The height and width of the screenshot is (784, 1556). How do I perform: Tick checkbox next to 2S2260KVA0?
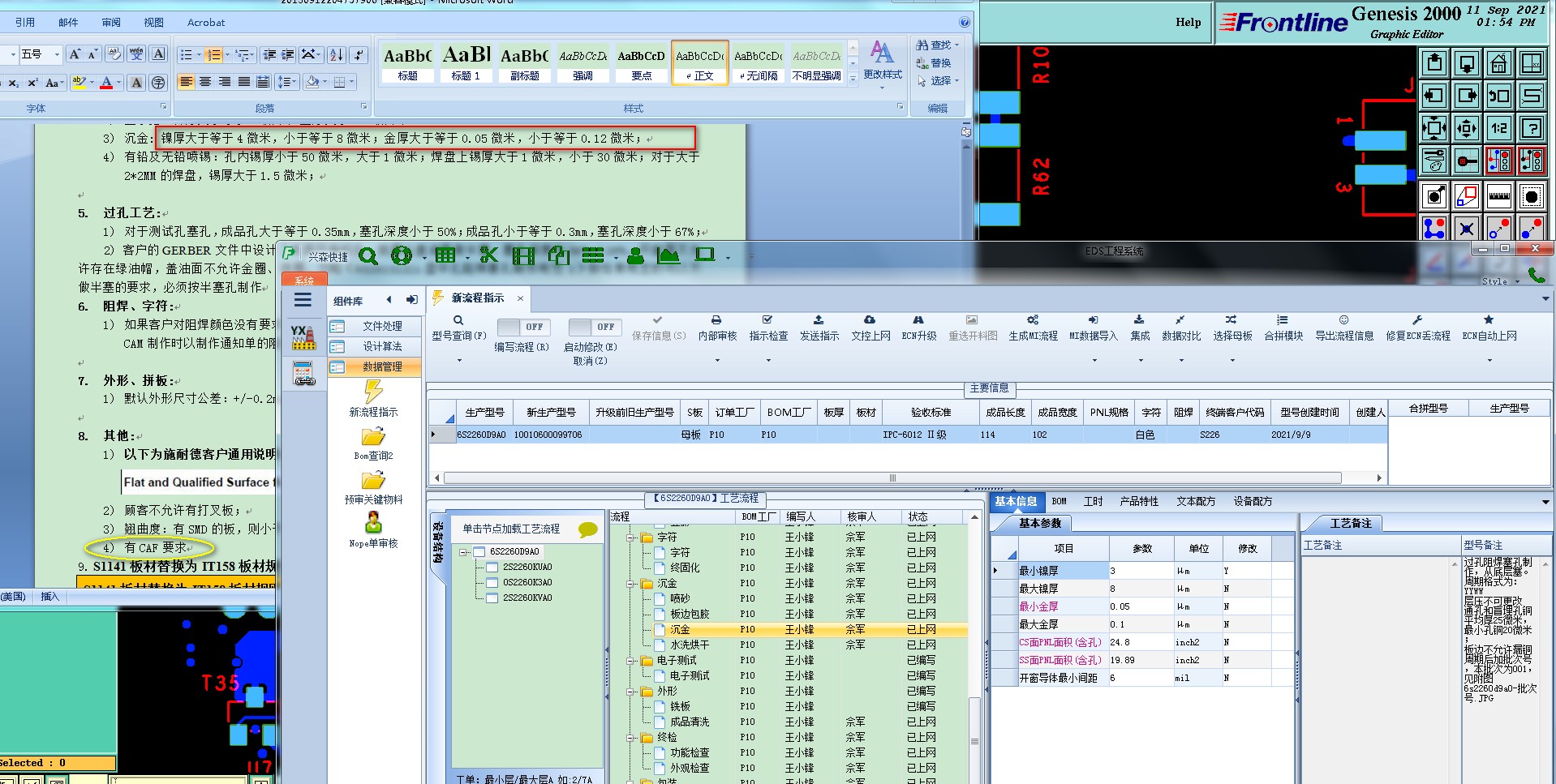pos(492,598)
